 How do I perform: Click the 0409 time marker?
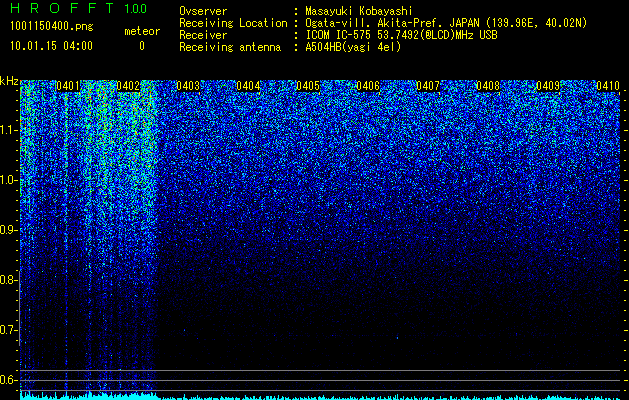click(x=548, y=86)
